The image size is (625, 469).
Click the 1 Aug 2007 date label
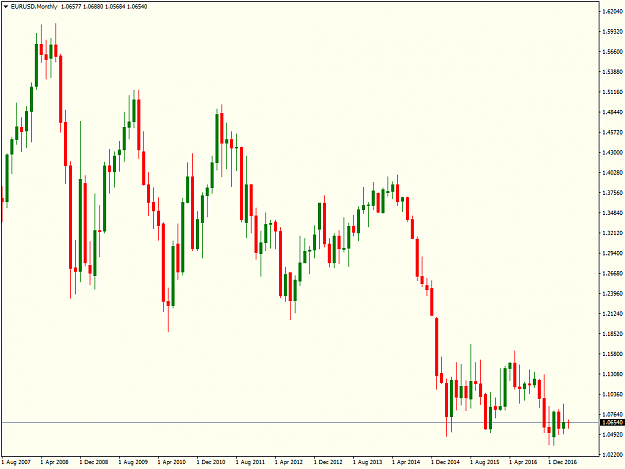(16, 462)
